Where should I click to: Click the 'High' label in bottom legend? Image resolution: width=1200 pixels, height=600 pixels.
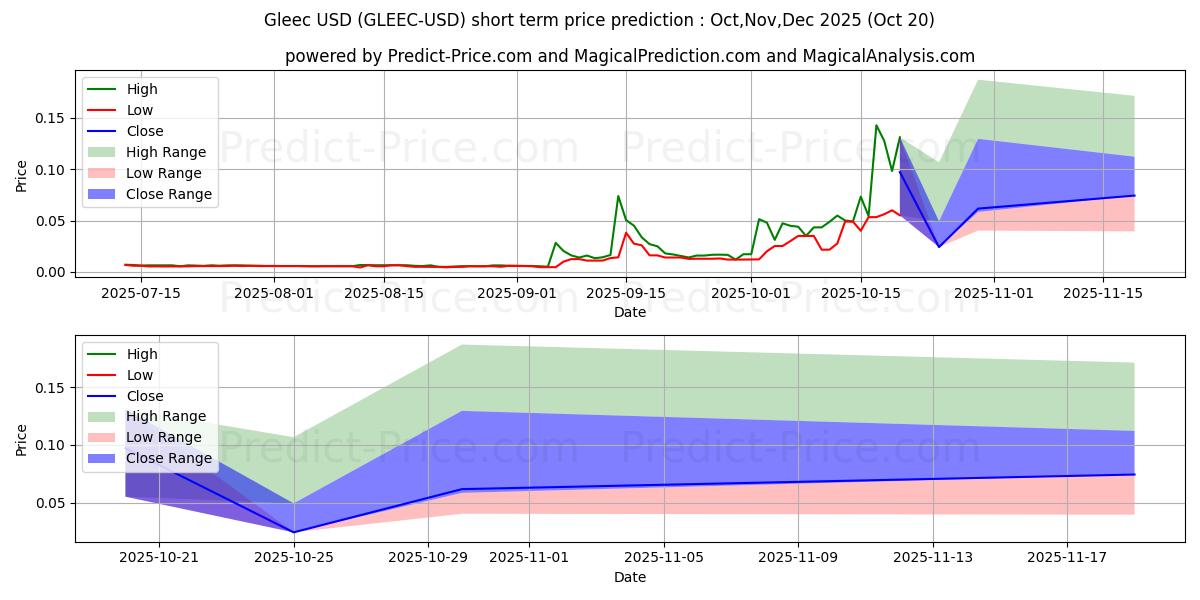(142, 354)
